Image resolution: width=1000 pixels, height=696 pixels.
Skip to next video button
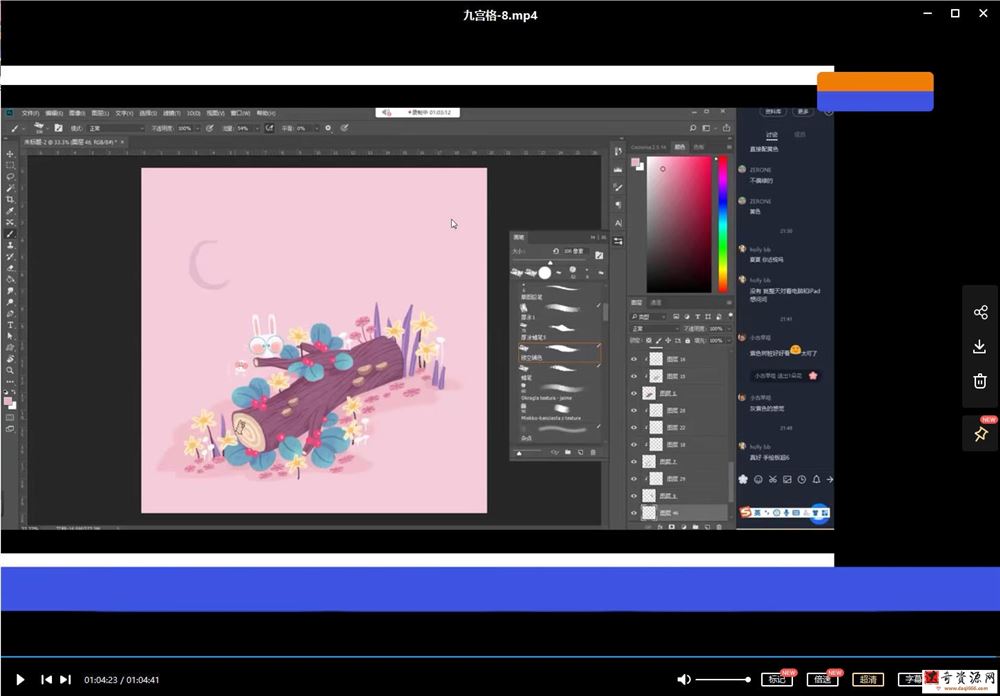pos(65,679)
